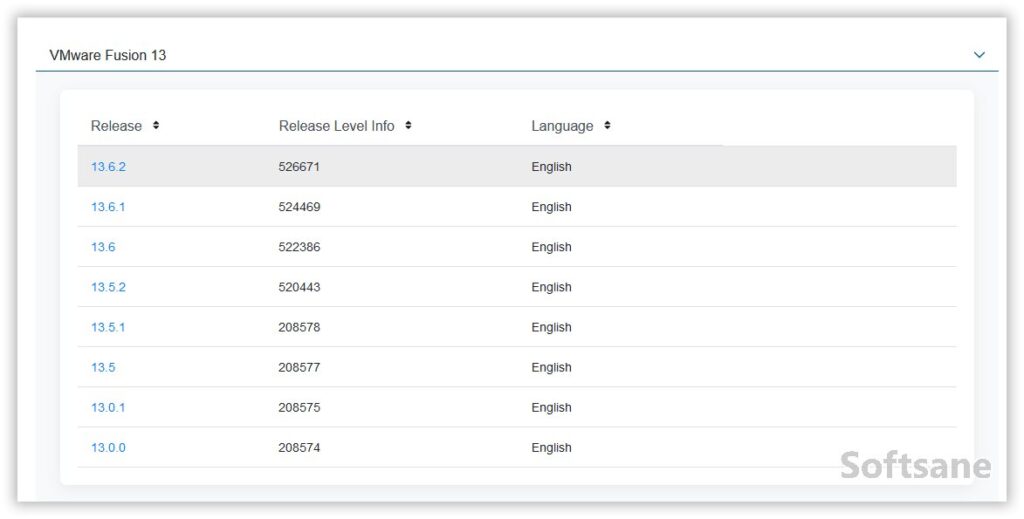Click English in the 13.6 row
1024x519 pixels.
click(x=551, y=247)
